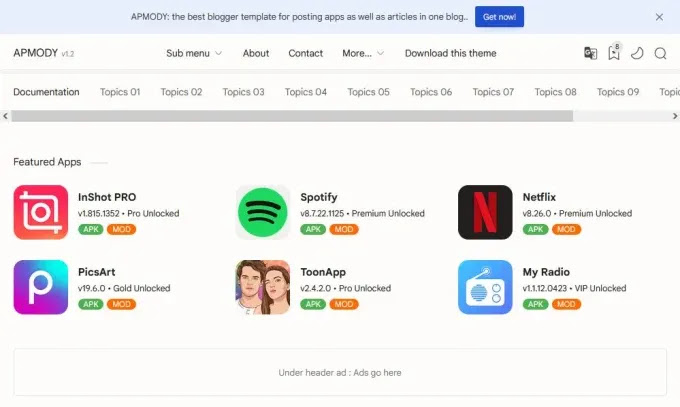Click the horizontal scrollbar left arrow

tap(5, 116)
